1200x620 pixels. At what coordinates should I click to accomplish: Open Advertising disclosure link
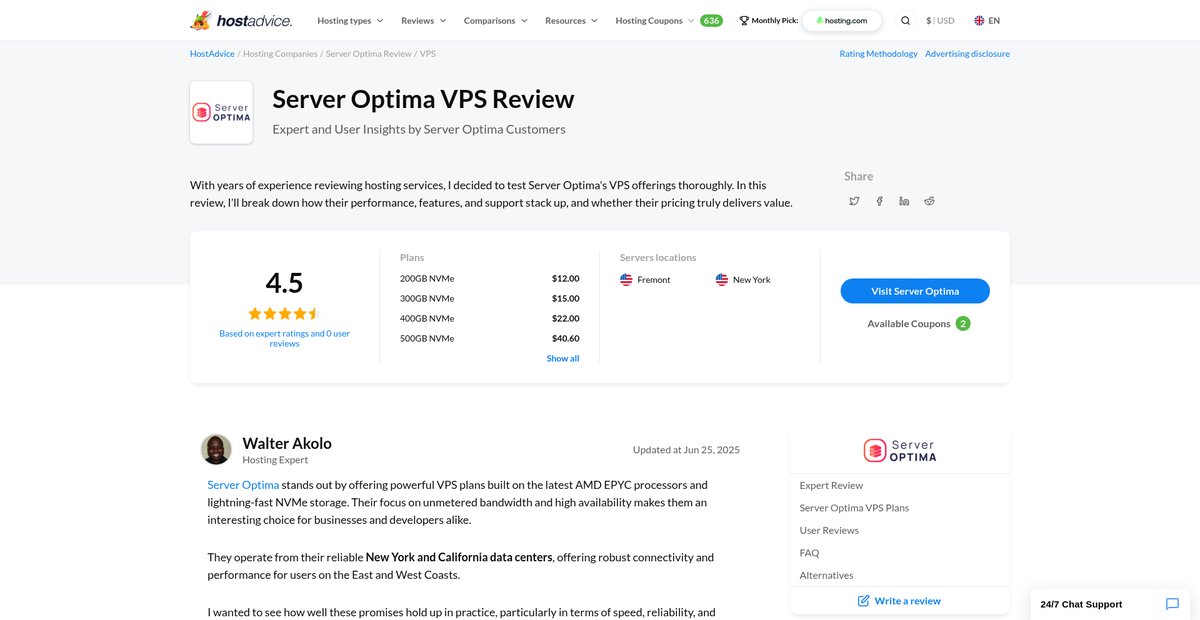[x=967, y=54]
